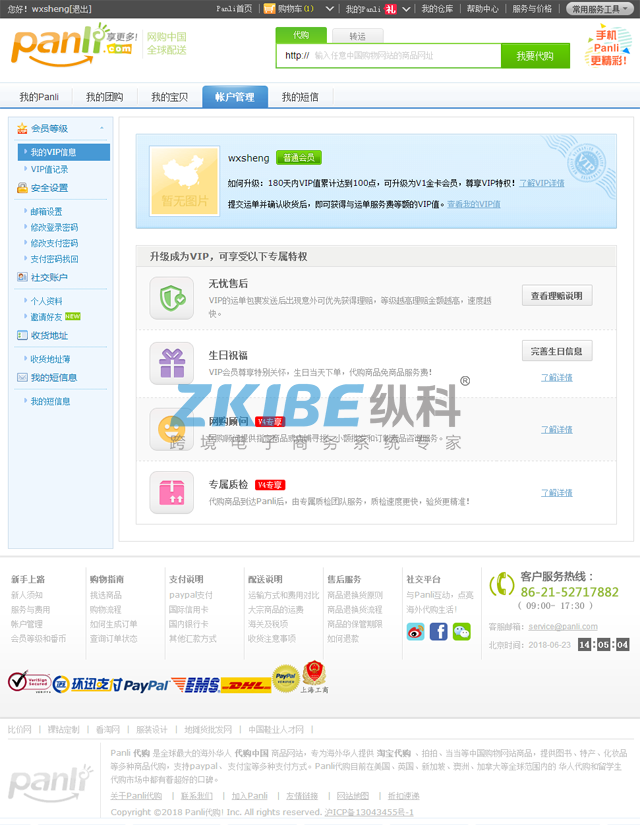Click the 我要代购 green button
Image resolution: width=640 pixels, height=825 pixels.
[x=535, y=56]
